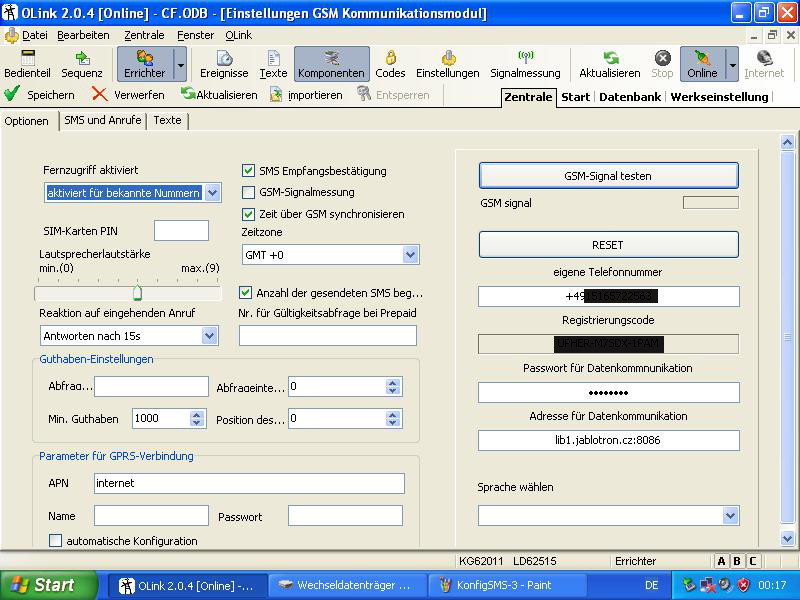Expand the Fernzugriff aktiviert dropdown

(x=212, y=193)
